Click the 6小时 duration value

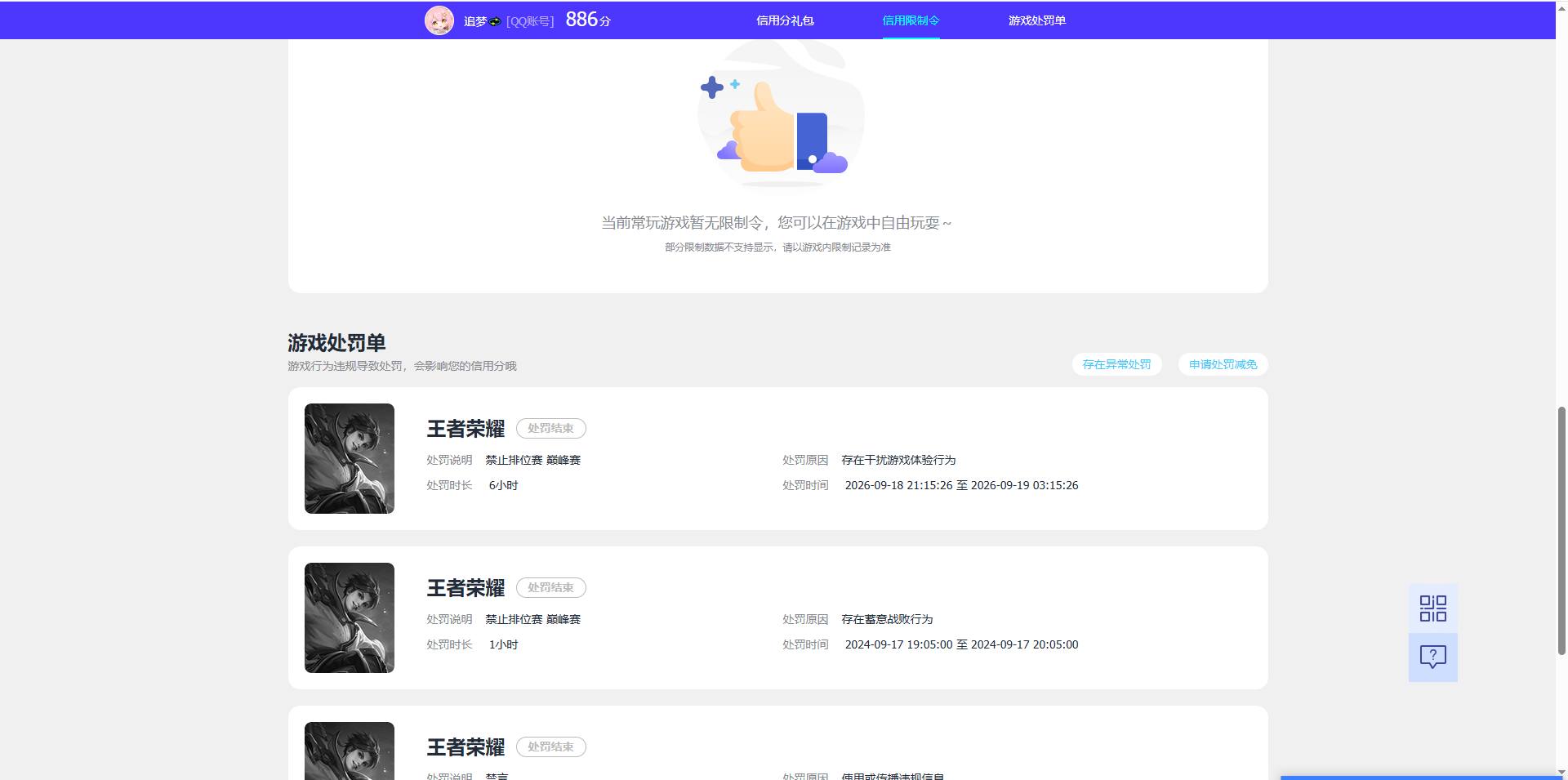click(x=503, y=485)
